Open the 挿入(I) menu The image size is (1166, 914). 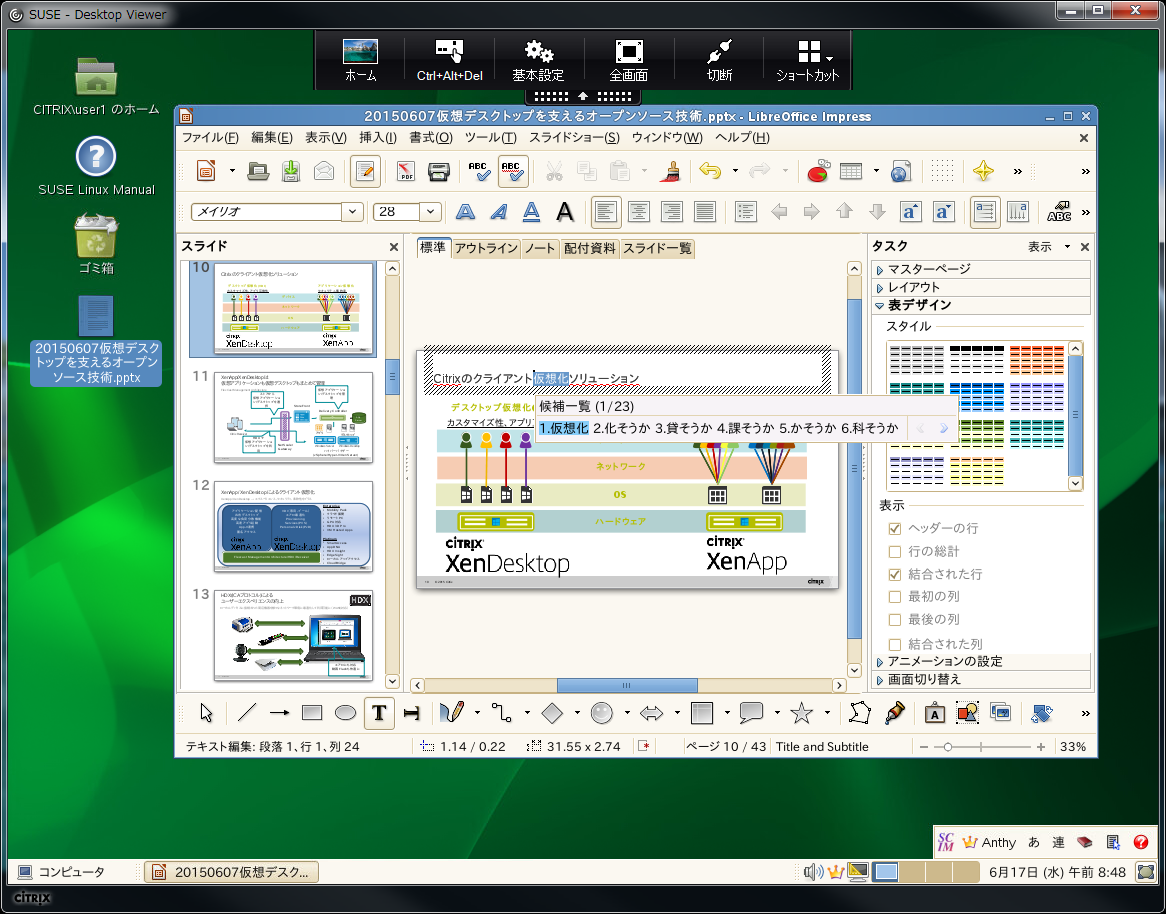tap(378, 138)
